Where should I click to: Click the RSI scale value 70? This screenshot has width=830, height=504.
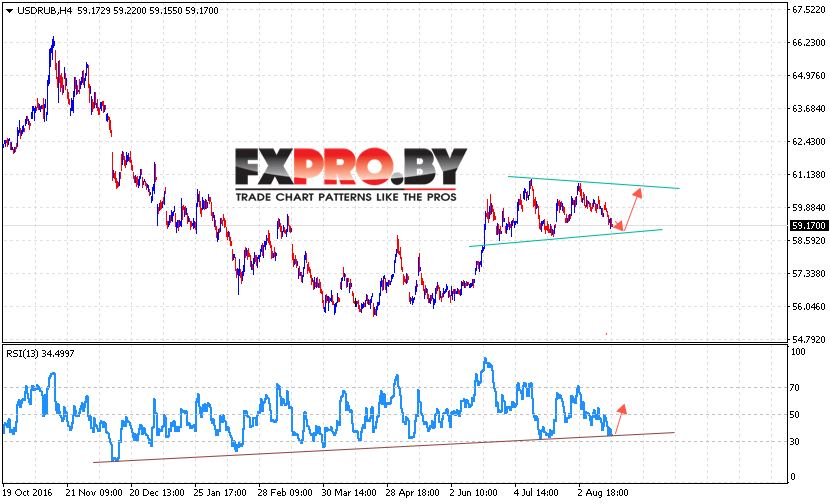tap(795, 388)
